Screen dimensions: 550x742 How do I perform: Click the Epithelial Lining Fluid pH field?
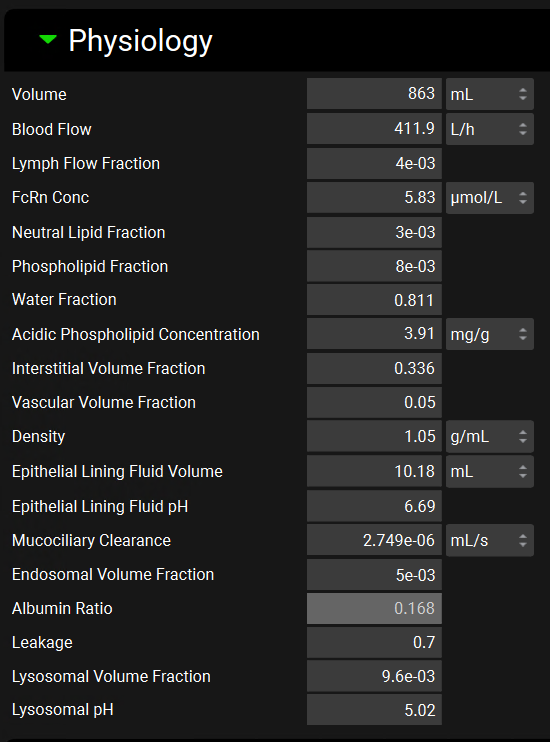coord(374,506)
